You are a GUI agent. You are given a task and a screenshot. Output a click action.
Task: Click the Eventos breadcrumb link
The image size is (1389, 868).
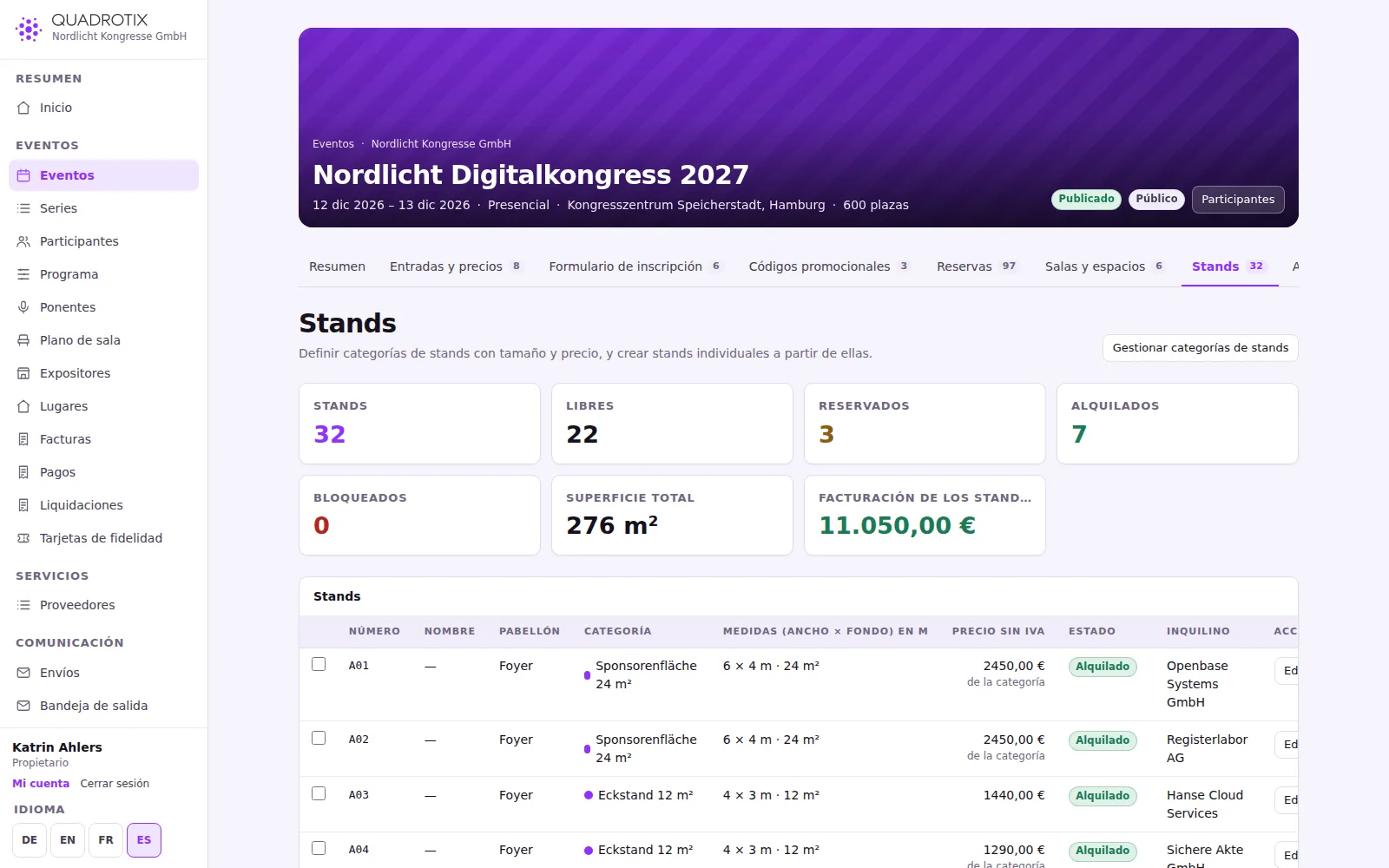coord(333,144)
